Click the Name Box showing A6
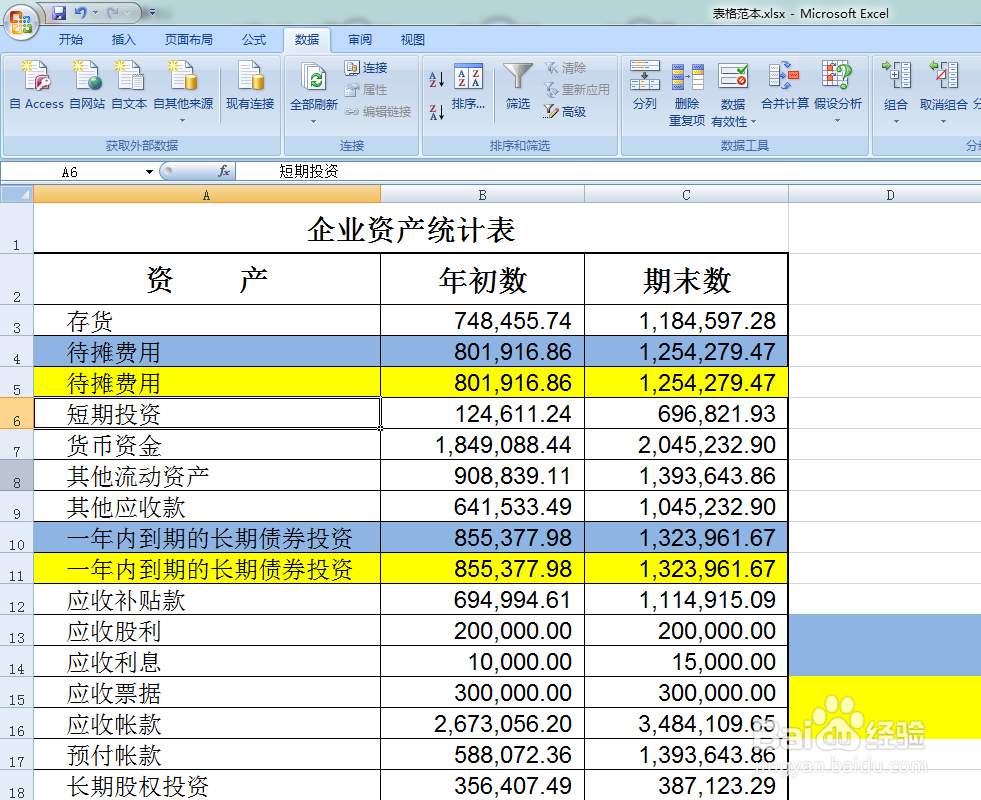981x800 pixels. pyautogui.click(x=71, y=171)
